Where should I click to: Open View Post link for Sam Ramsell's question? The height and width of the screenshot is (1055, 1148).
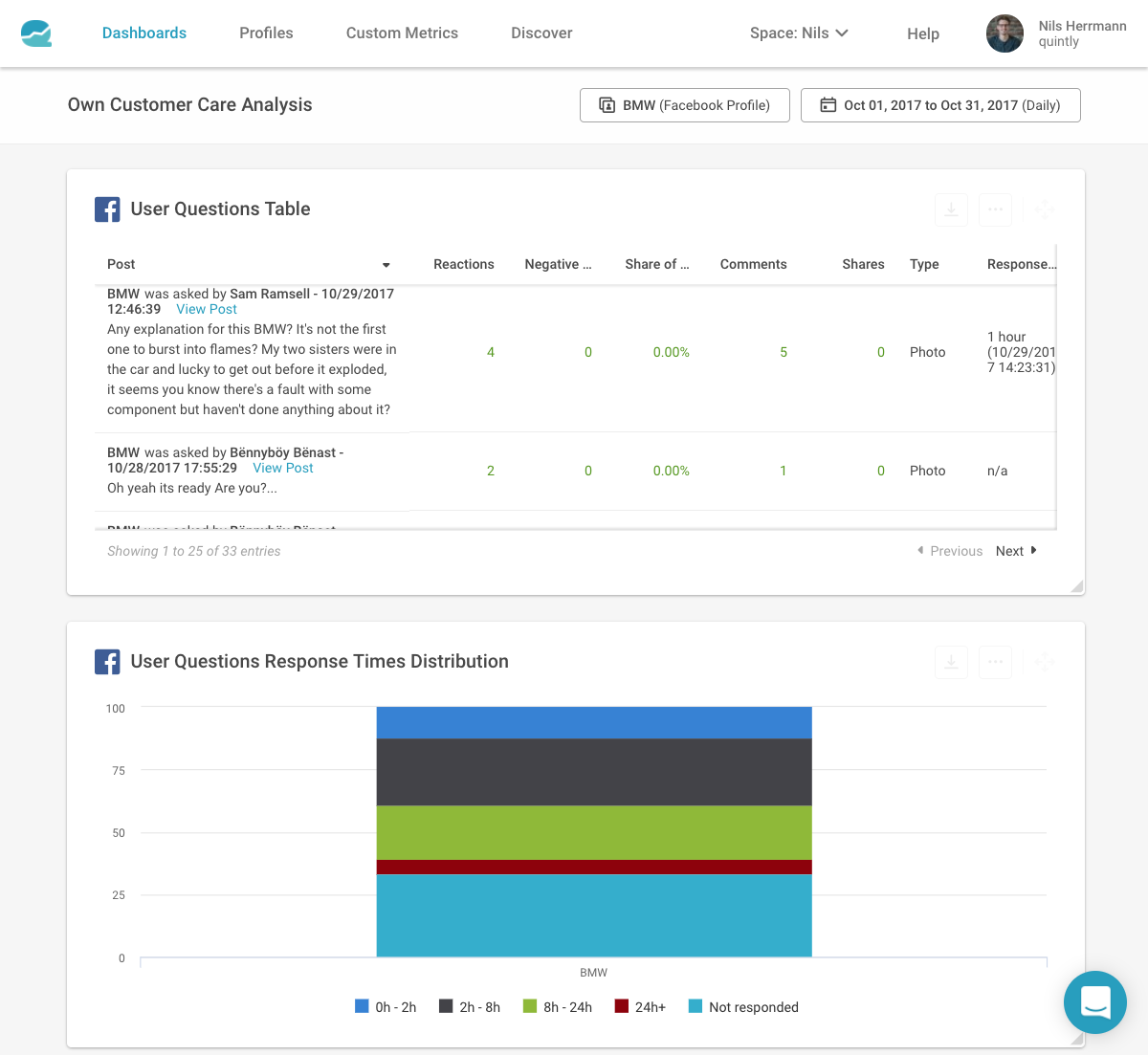(207, 309)
